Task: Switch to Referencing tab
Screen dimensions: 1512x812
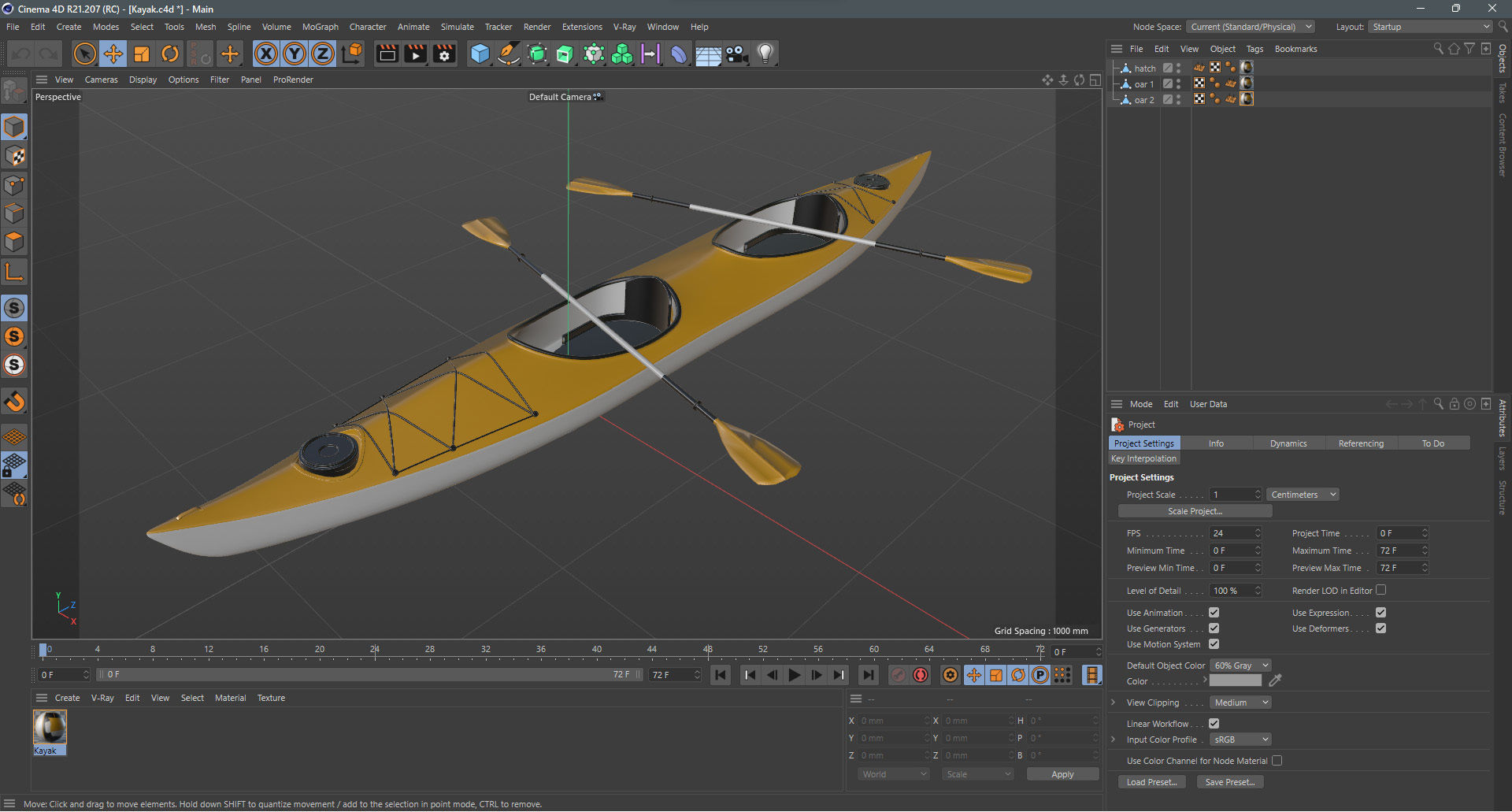Action: coord(1361,443)
